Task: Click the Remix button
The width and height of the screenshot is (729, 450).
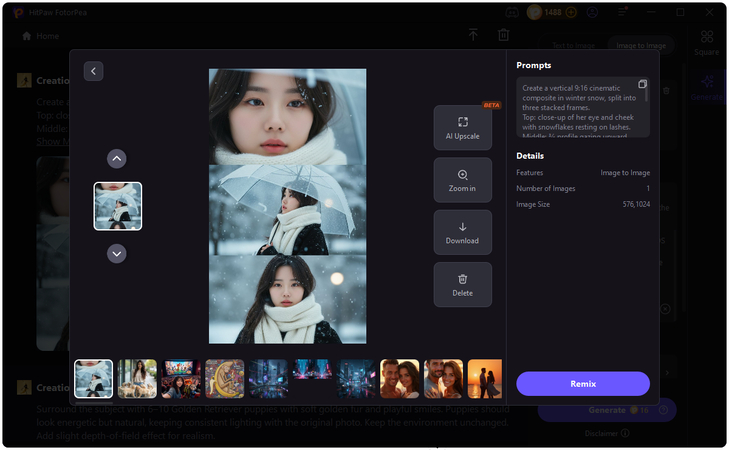Action: pyautogui.click(x=583, y=384)
